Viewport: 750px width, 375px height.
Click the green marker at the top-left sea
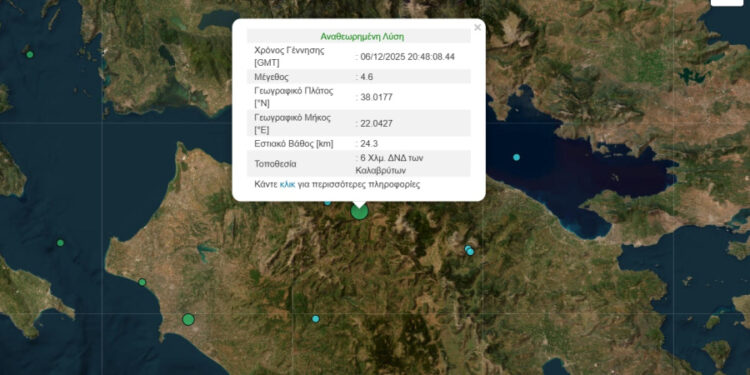click(x=30, y=55)
